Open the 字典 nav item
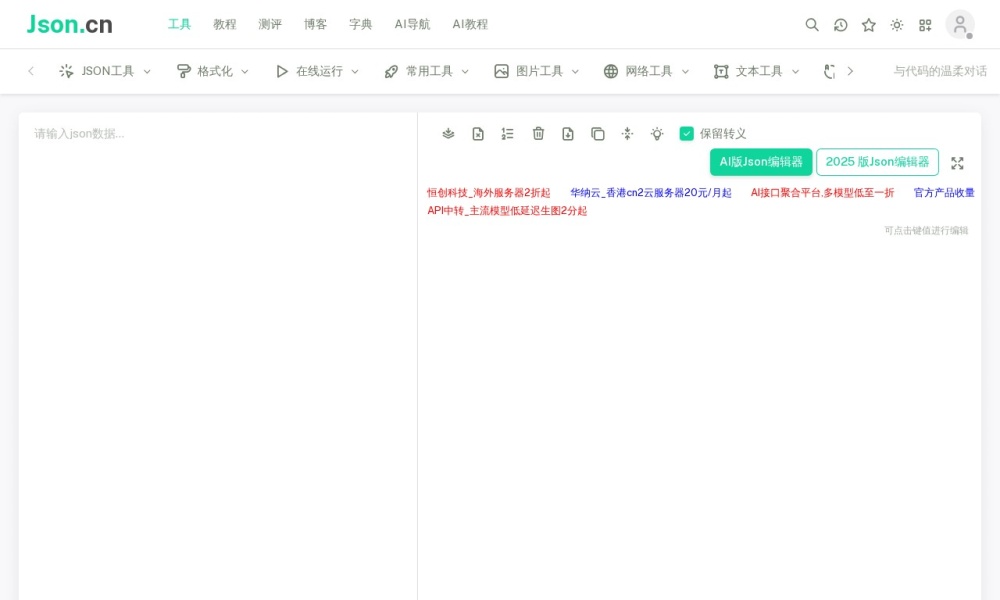Viewport: 1000px width, 600px height. coord(360,24)
